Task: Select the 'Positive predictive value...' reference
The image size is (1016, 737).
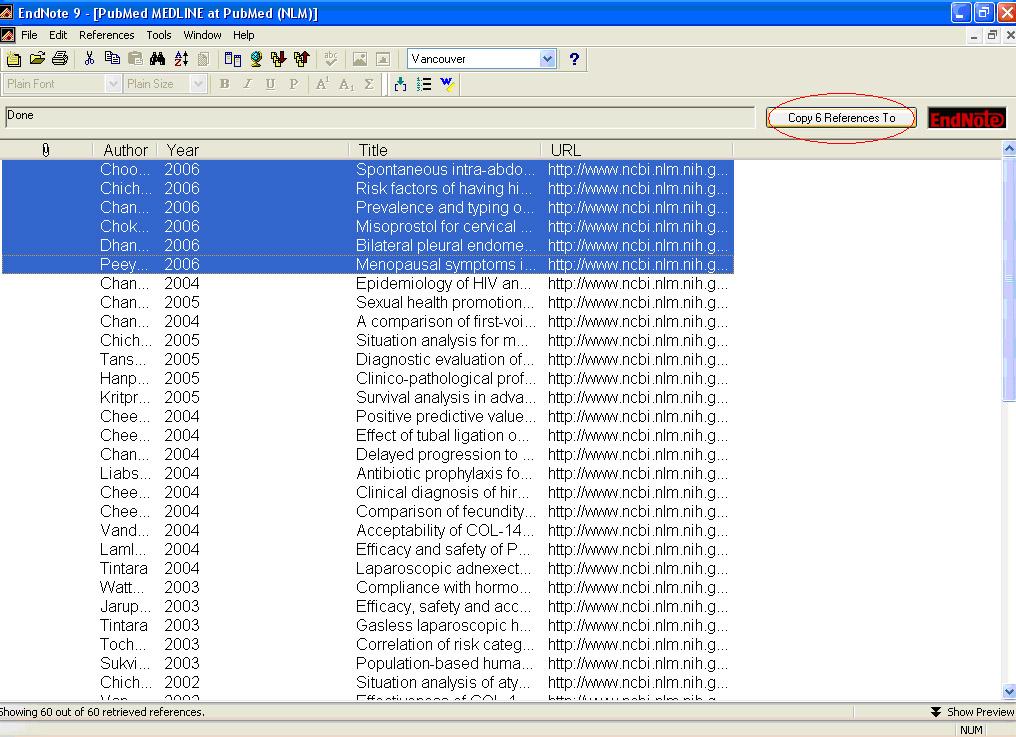Action: pyautogui.click(x=367, y=416)
